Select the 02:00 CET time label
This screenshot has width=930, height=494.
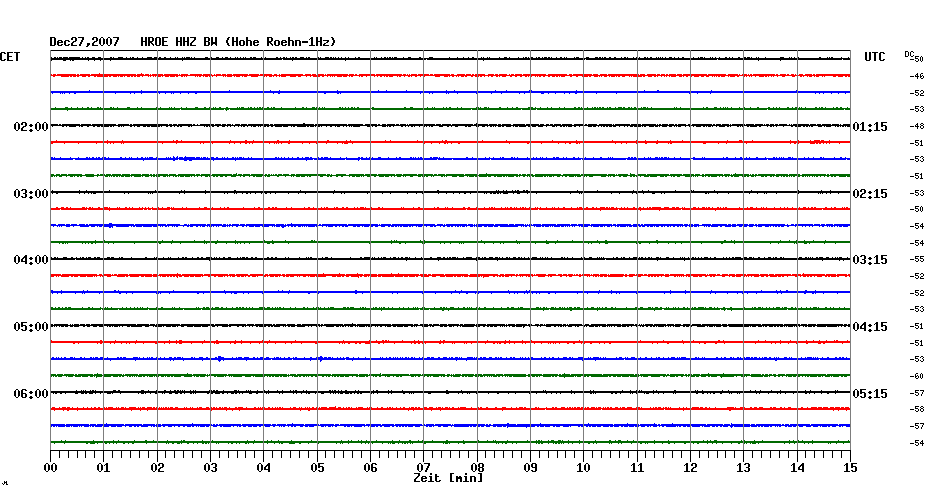(x=31, y=127)
